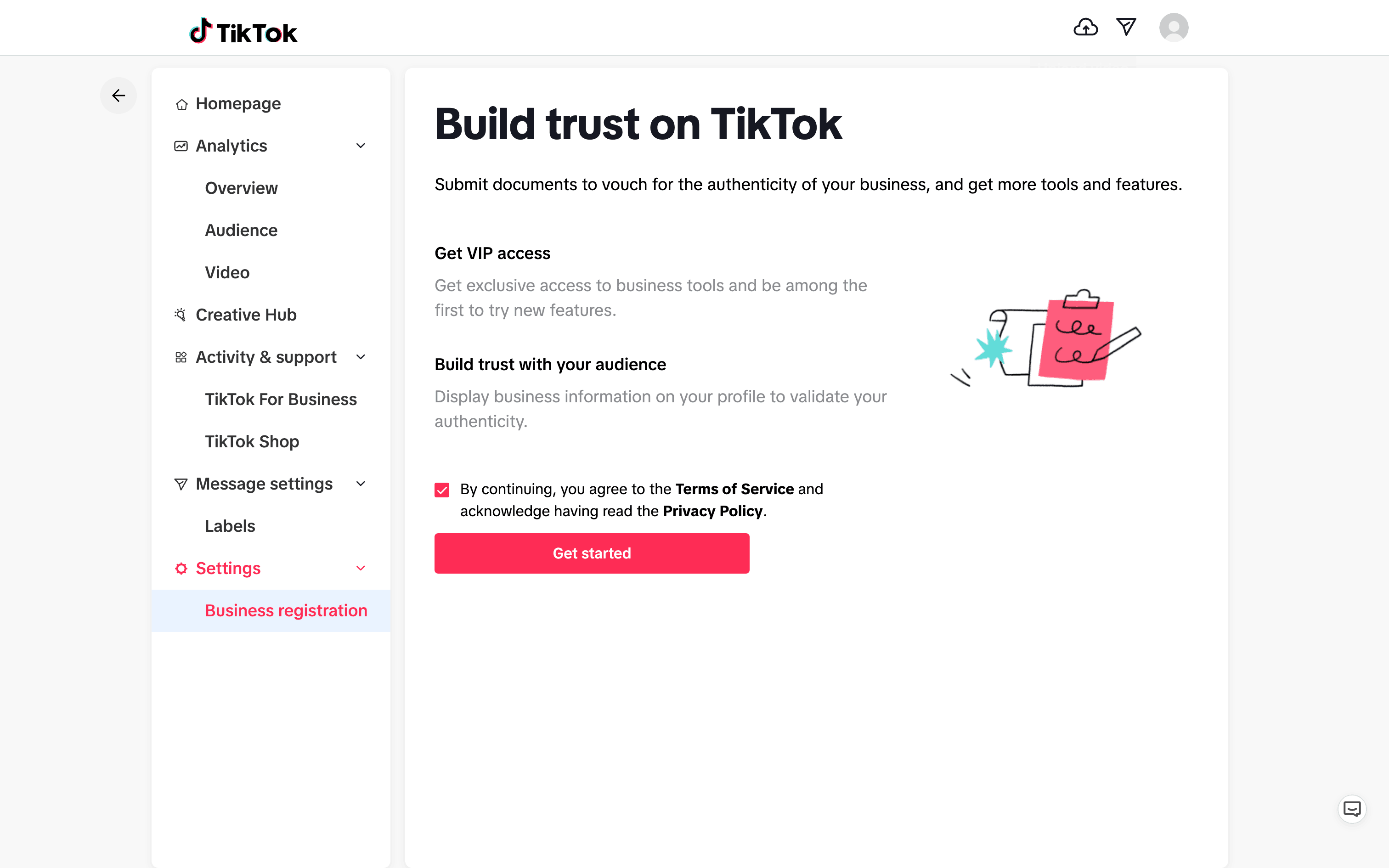The width and height of the screenshot is (1389, 868).
Task: Click the TikTok logo
Action: [x=243, y=32]
